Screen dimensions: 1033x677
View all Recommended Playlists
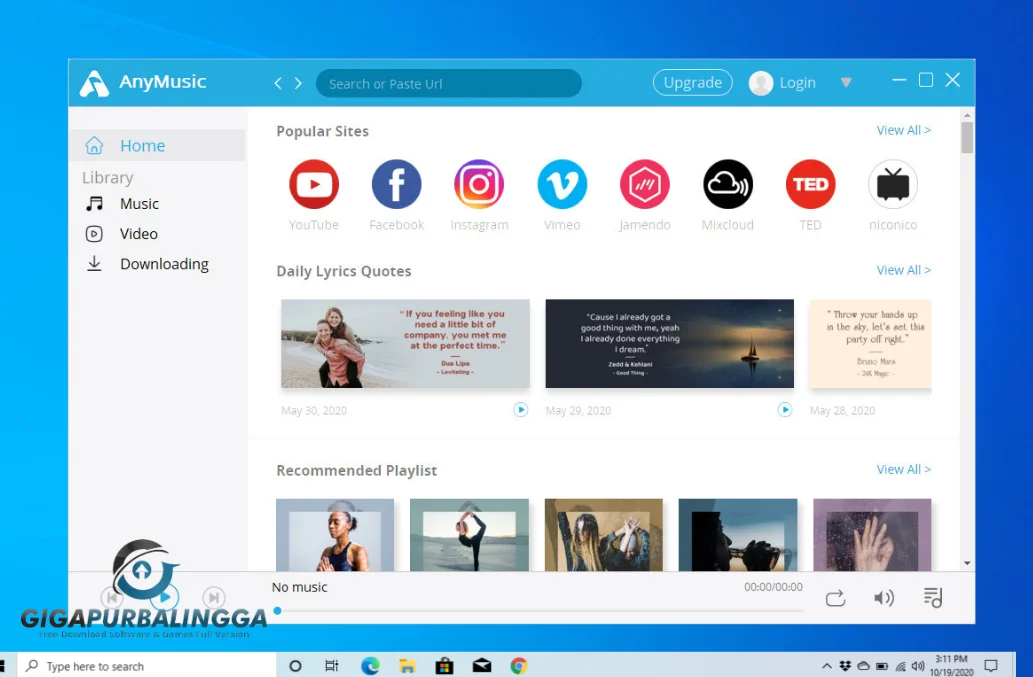pos(903,470)
